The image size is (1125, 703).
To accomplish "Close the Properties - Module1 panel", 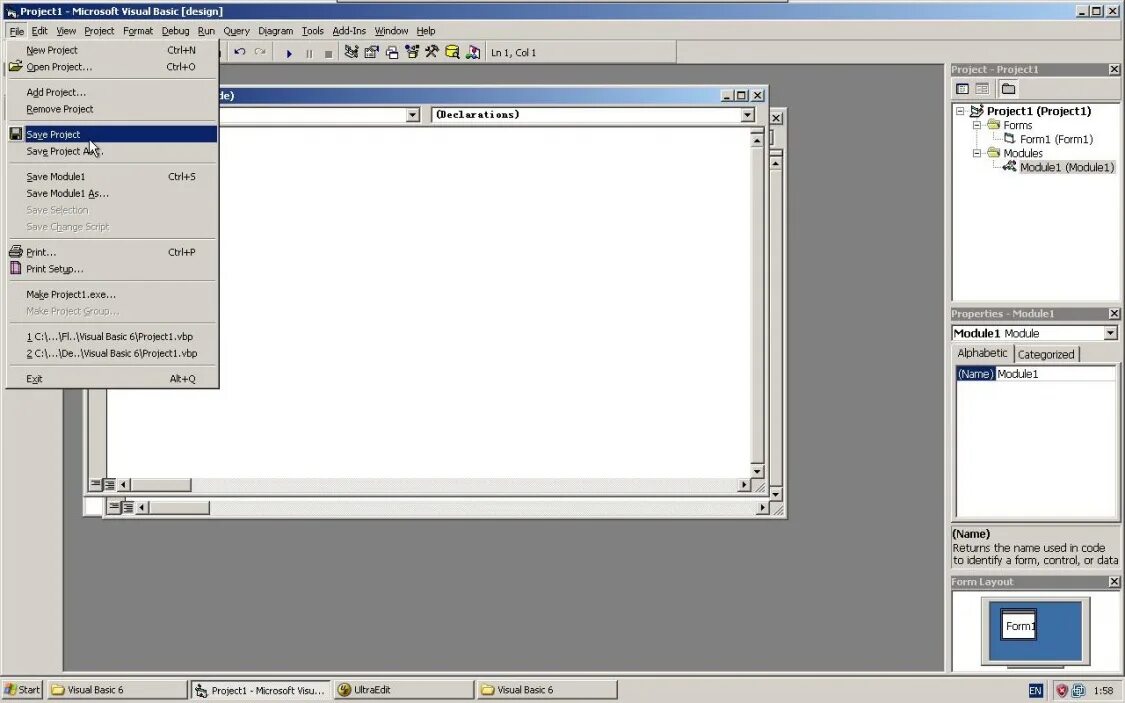I will 1114,313.
